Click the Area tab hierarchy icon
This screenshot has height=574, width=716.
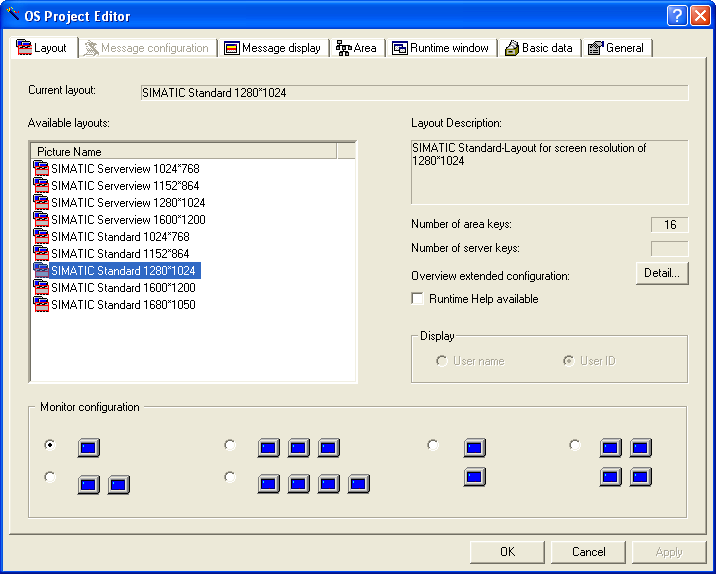point(343,48)
